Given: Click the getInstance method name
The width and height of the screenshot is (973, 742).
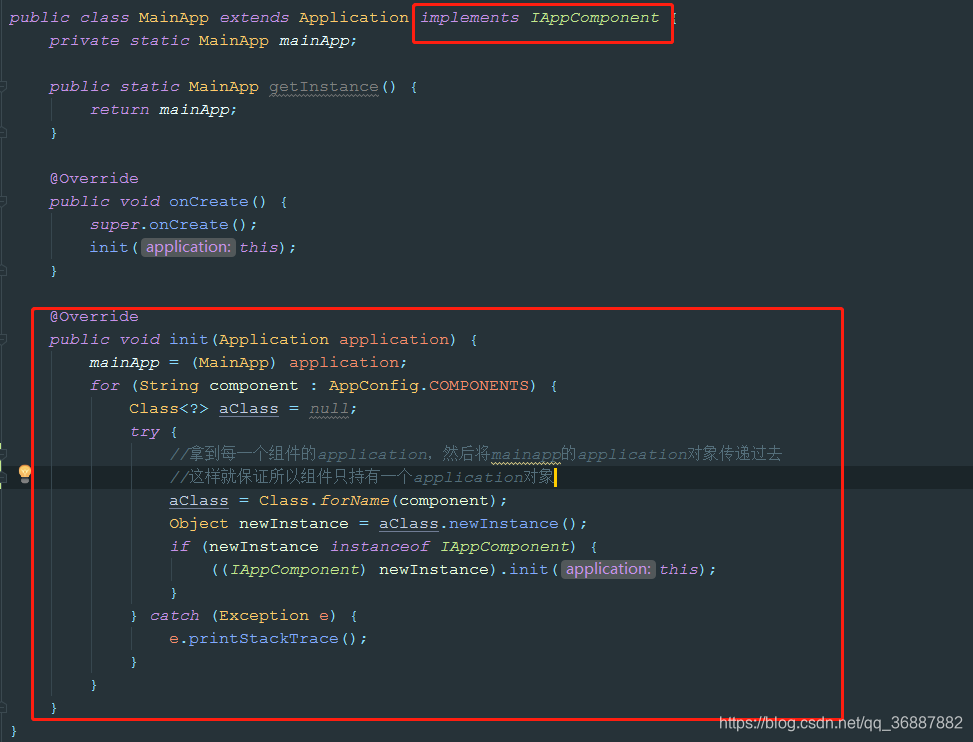Looking at the screenshot, I should (x=324, y=87).
